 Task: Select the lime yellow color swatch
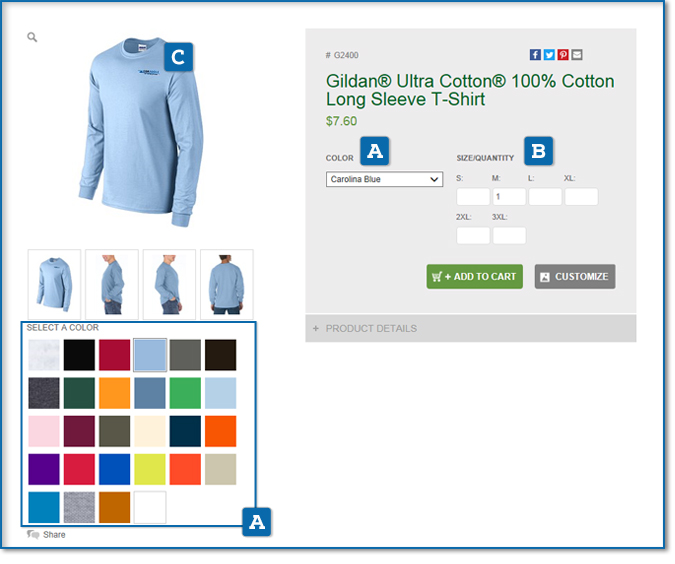click(x=150, y=469)
